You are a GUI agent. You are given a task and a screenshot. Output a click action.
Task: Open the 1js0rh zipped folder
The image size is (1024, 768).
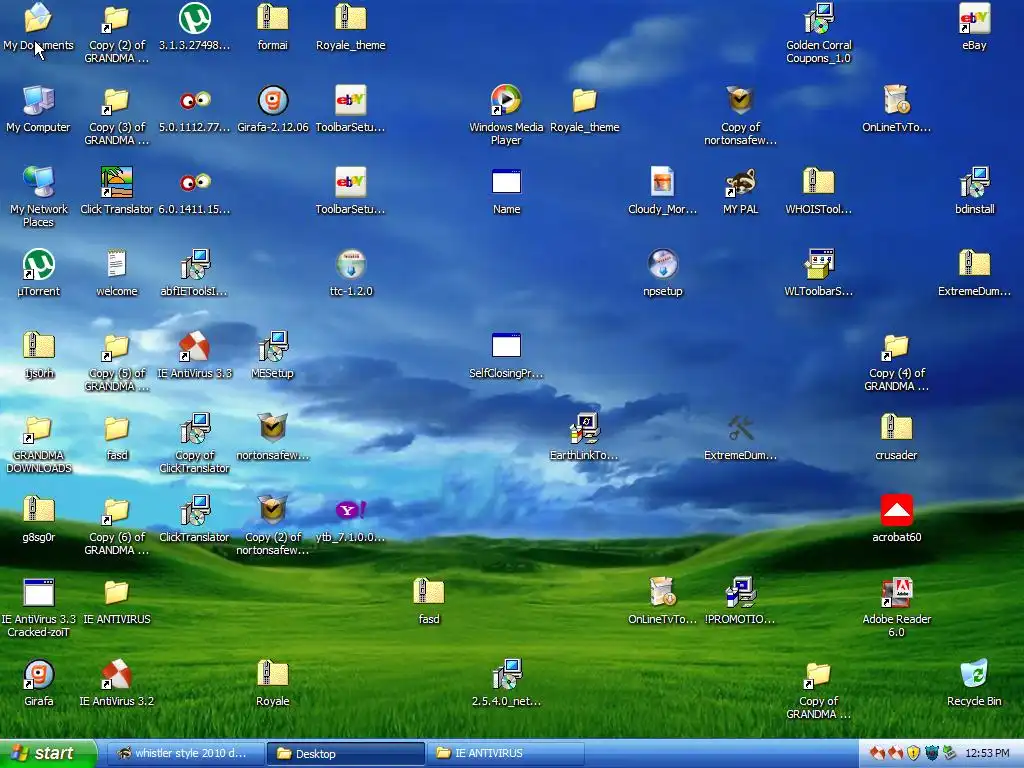(38, 355)
